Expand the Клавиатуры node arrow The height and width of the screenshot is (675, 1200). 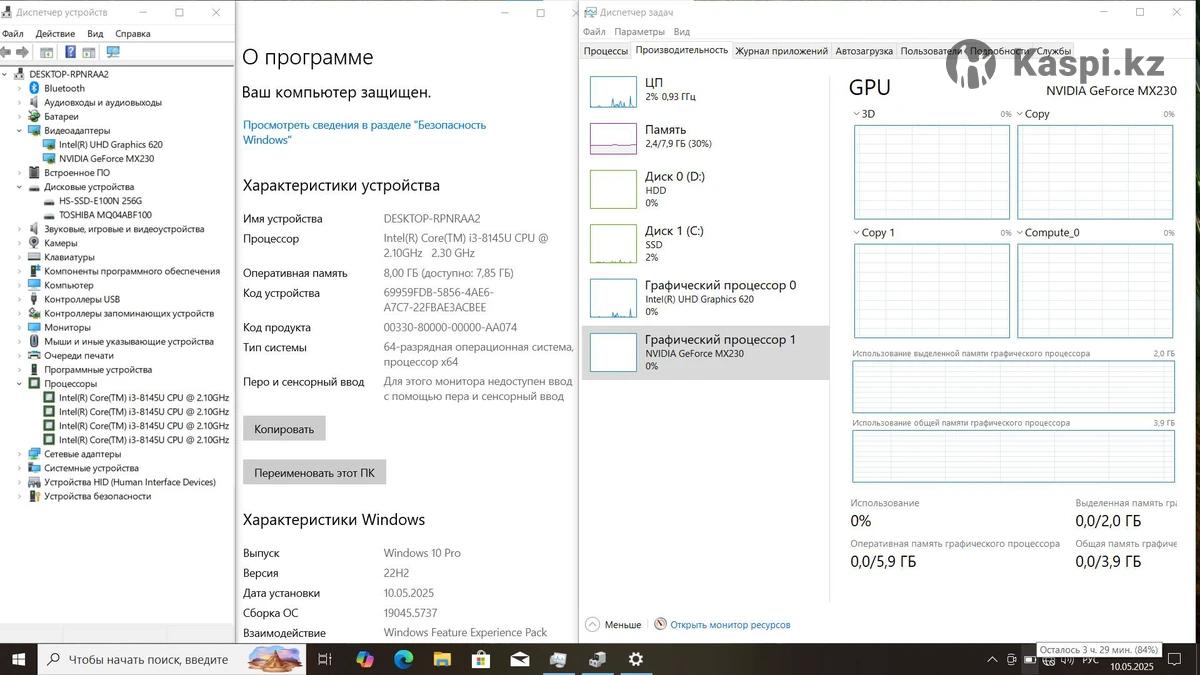[x=19, y=257]
